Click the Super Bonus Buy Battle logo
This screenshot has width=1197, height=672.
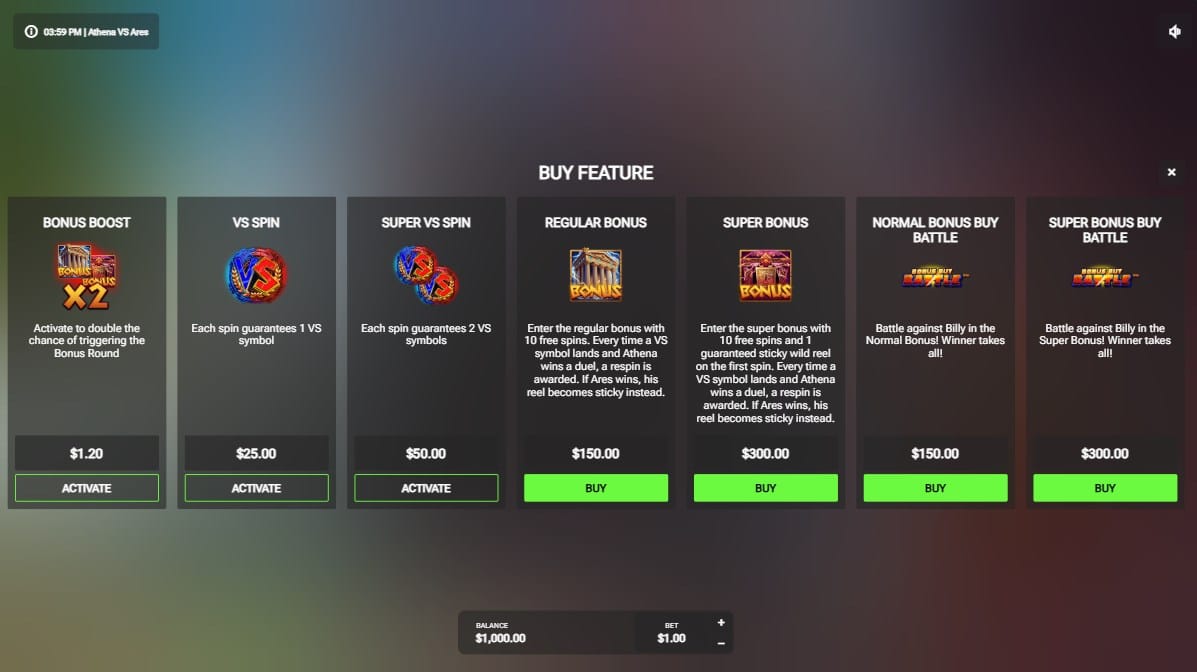(1105, 277)
